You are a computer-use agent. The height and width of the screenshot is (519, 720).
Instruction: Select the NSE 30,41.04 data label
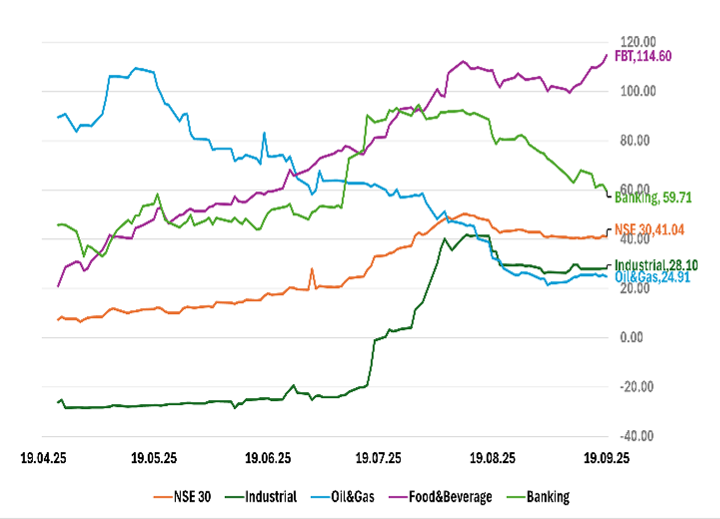pos(651,229)
